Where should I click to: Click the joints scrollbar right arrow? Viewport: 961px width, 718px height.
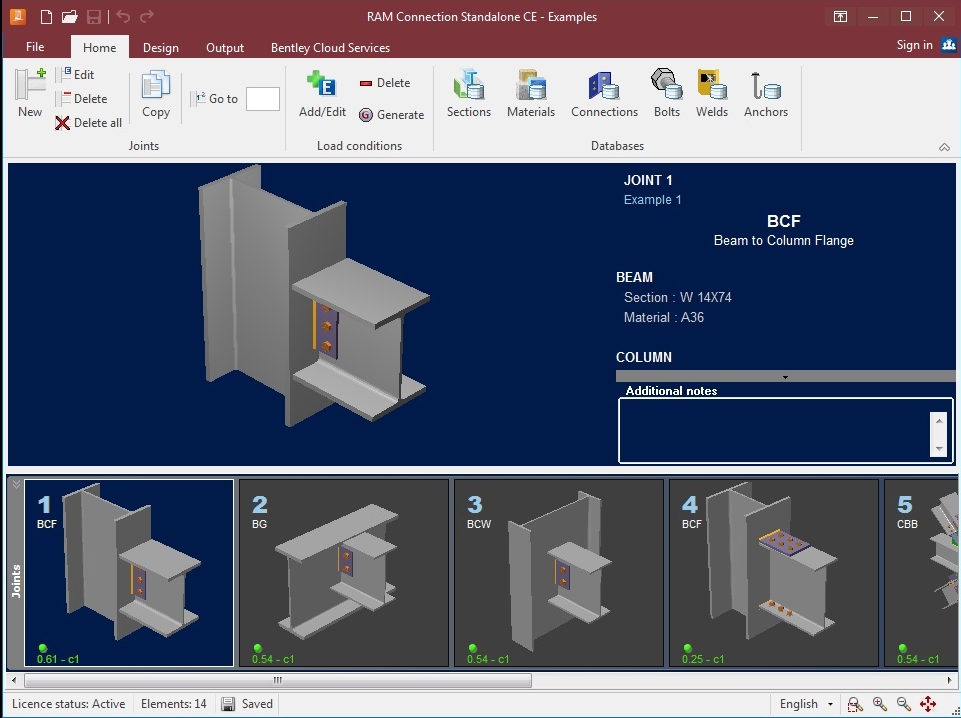(x=950, y=680)
